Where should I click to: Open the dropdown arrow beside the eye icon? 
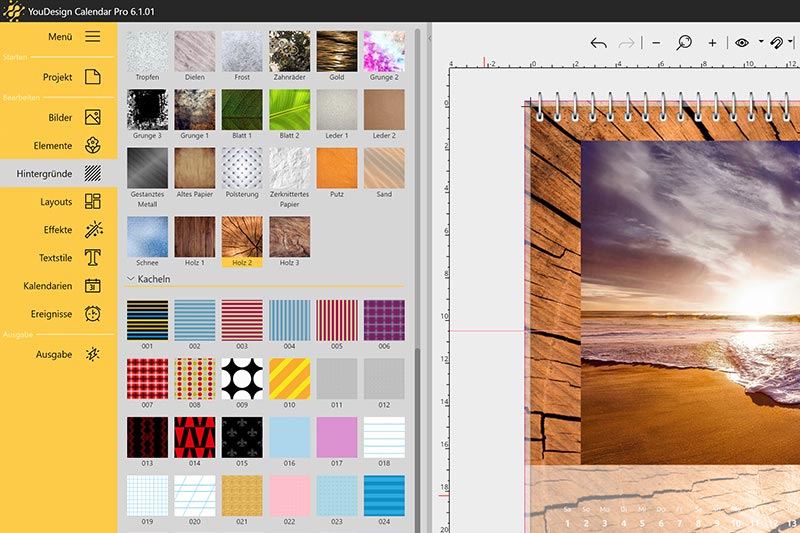(761, 43)
